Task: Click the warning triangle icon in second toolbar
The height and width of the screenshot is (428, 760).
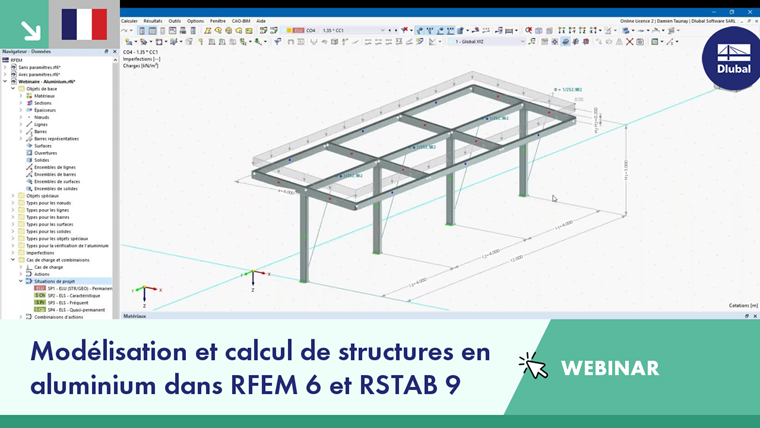Action: 619,42
